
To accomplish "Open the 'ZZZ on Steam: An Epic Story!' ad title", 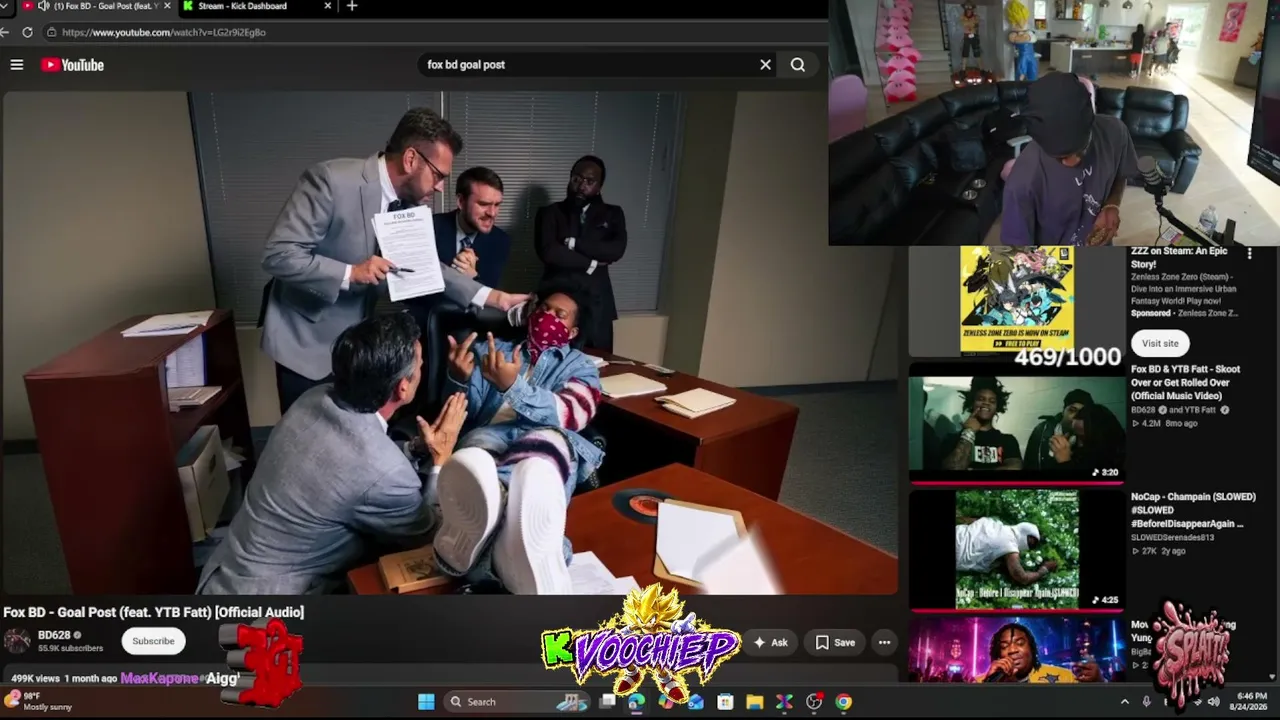I will tap(1179, 258).
